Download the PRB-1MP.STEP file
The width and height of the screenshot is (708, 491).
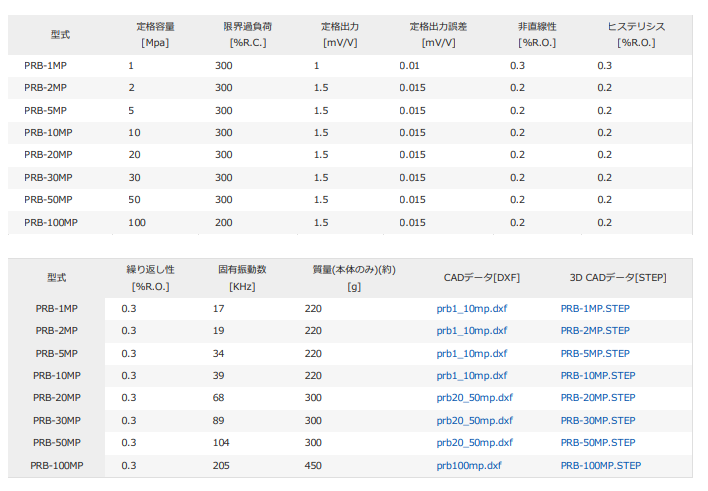point(595,309)
